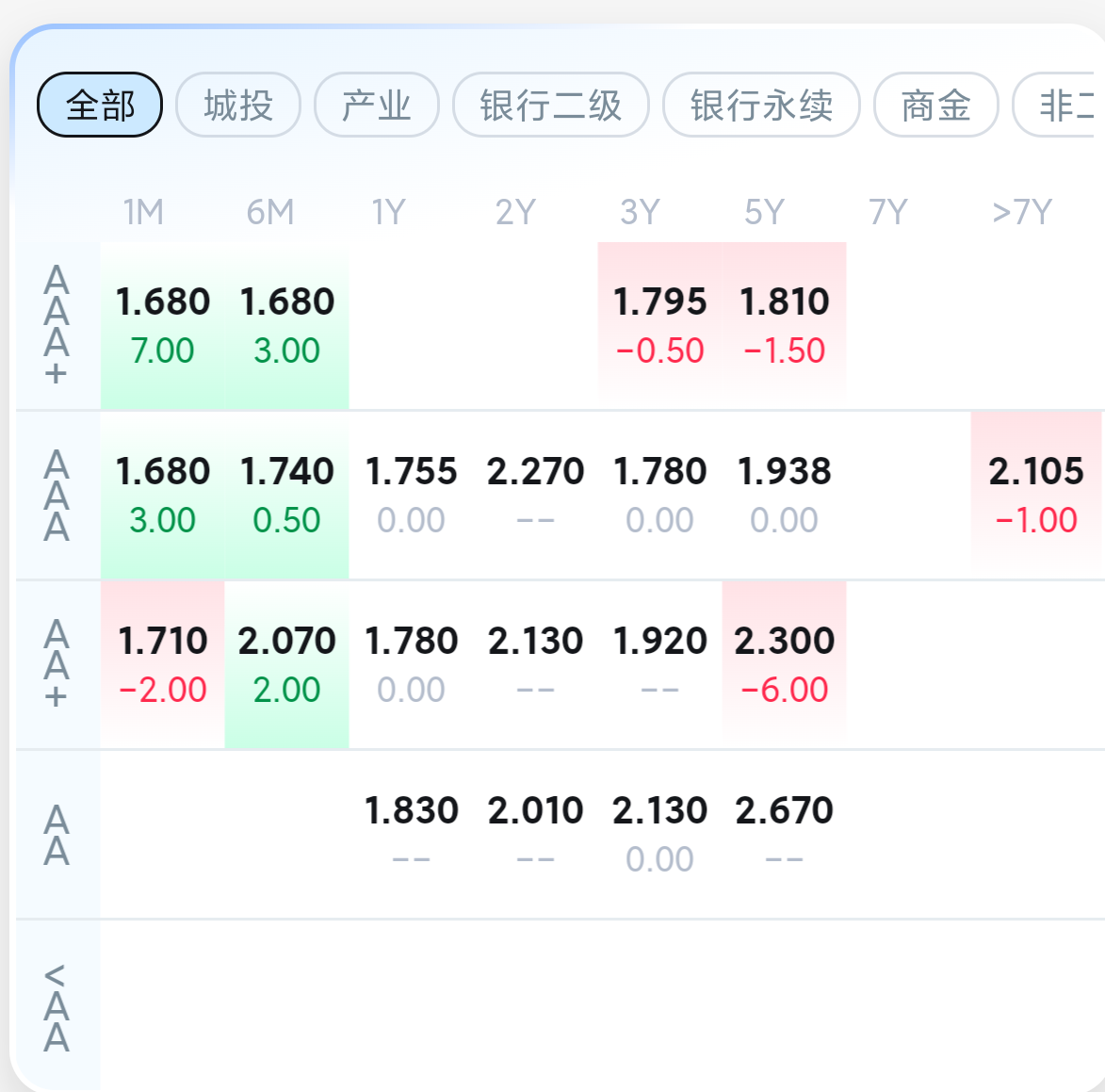1105x1092 pixels.
Task: Click the AAA+ 1M cell 1.680
Action: click(x=163, y=325)
